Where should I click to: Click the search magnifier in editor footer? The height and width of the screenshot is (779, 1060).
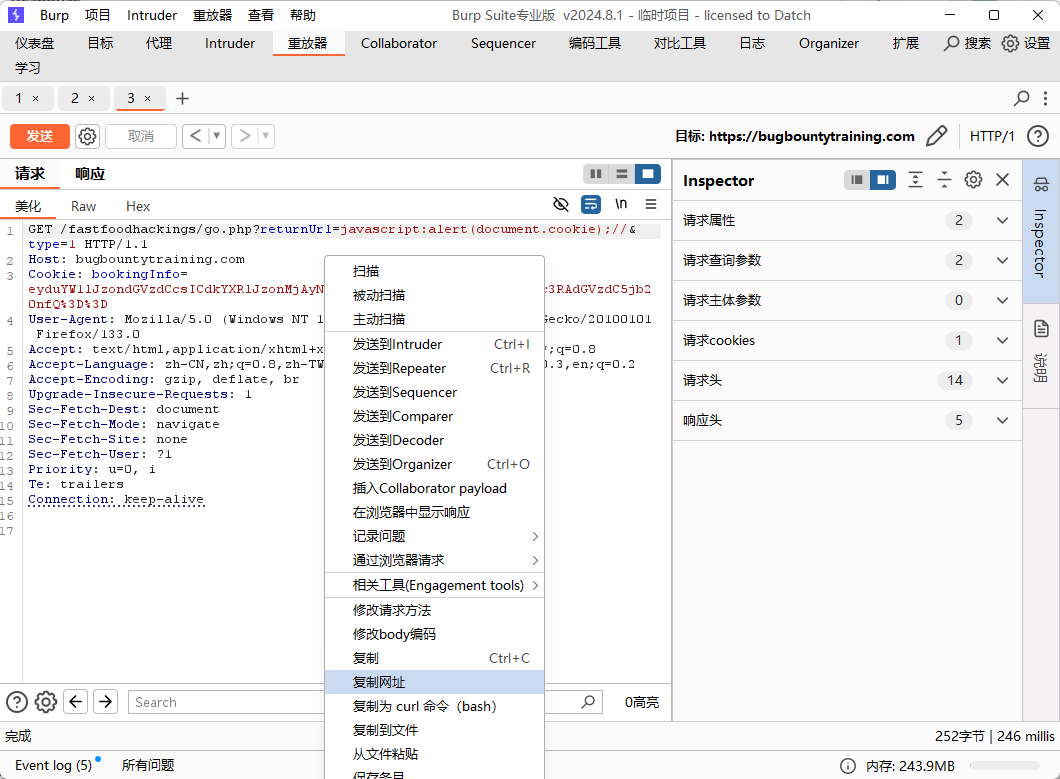coord(588,702)
